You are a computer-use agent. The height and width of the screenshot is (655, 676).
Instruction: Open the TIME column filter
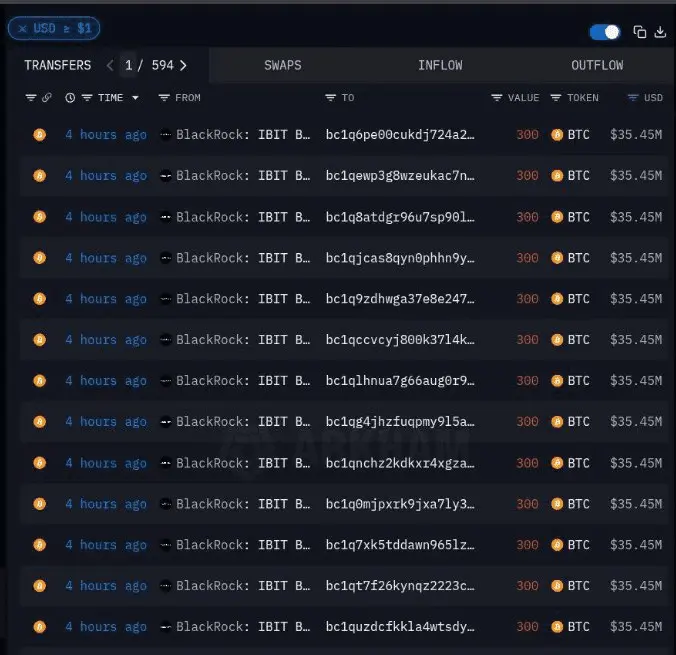[x=87, y=98]
